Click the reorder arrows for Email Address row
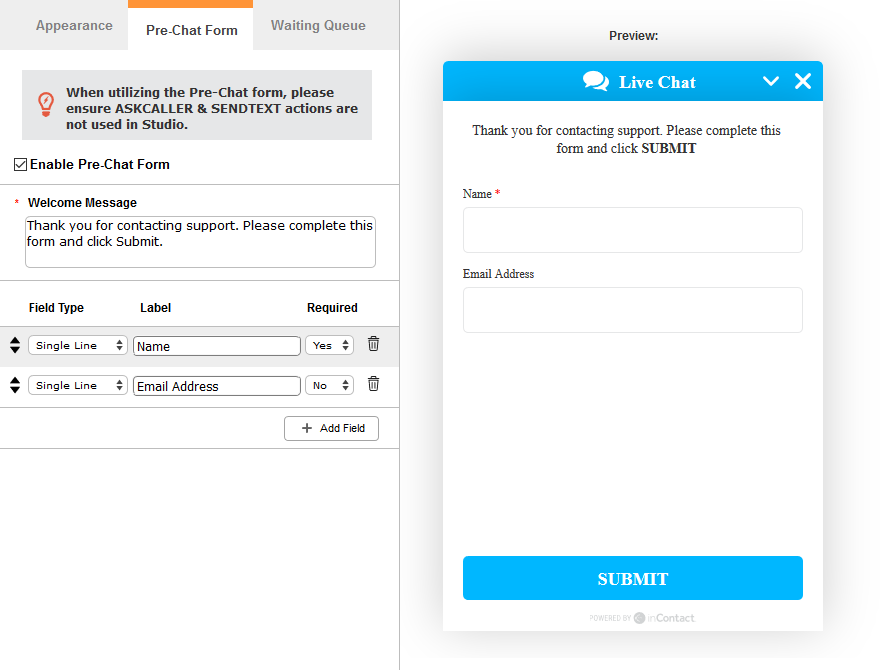 [15, 385]
